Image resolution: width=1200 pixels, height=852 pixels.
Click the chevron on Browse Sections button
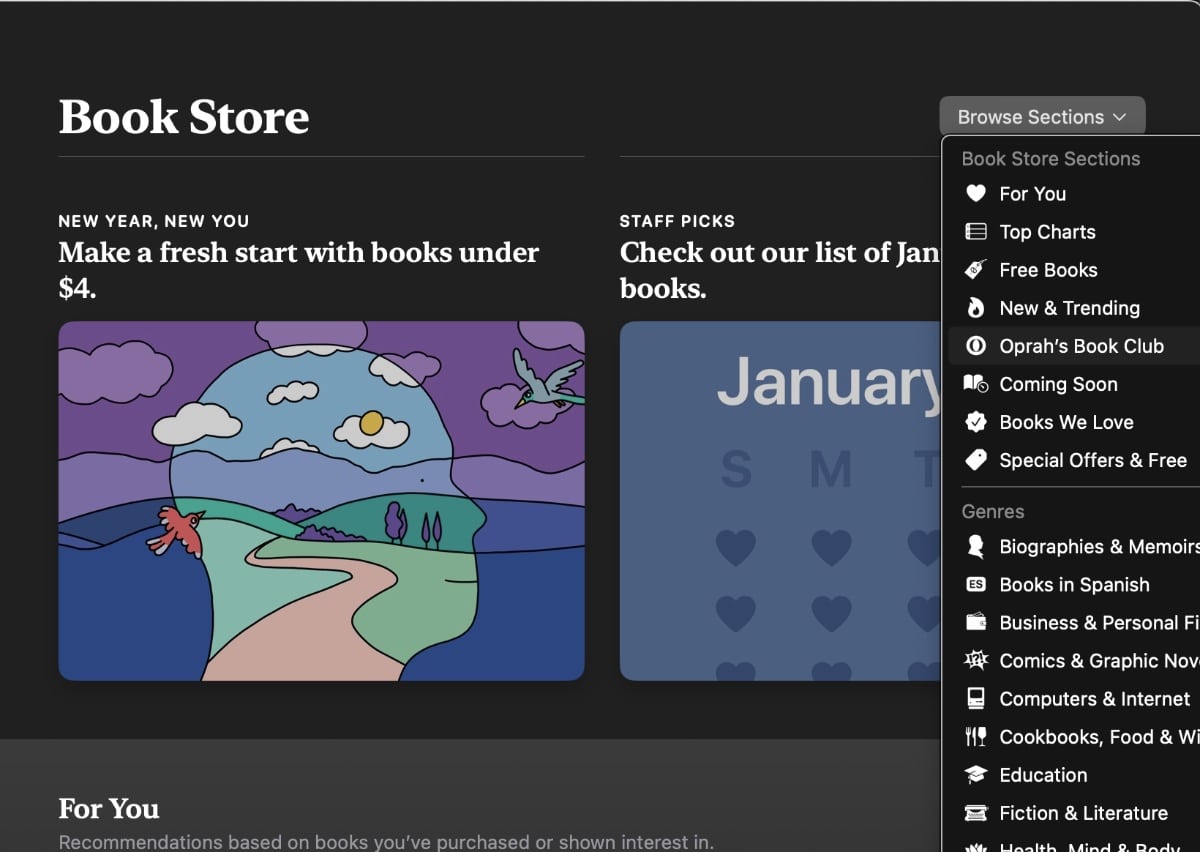pyautogui.click(x=1119, y=118)
